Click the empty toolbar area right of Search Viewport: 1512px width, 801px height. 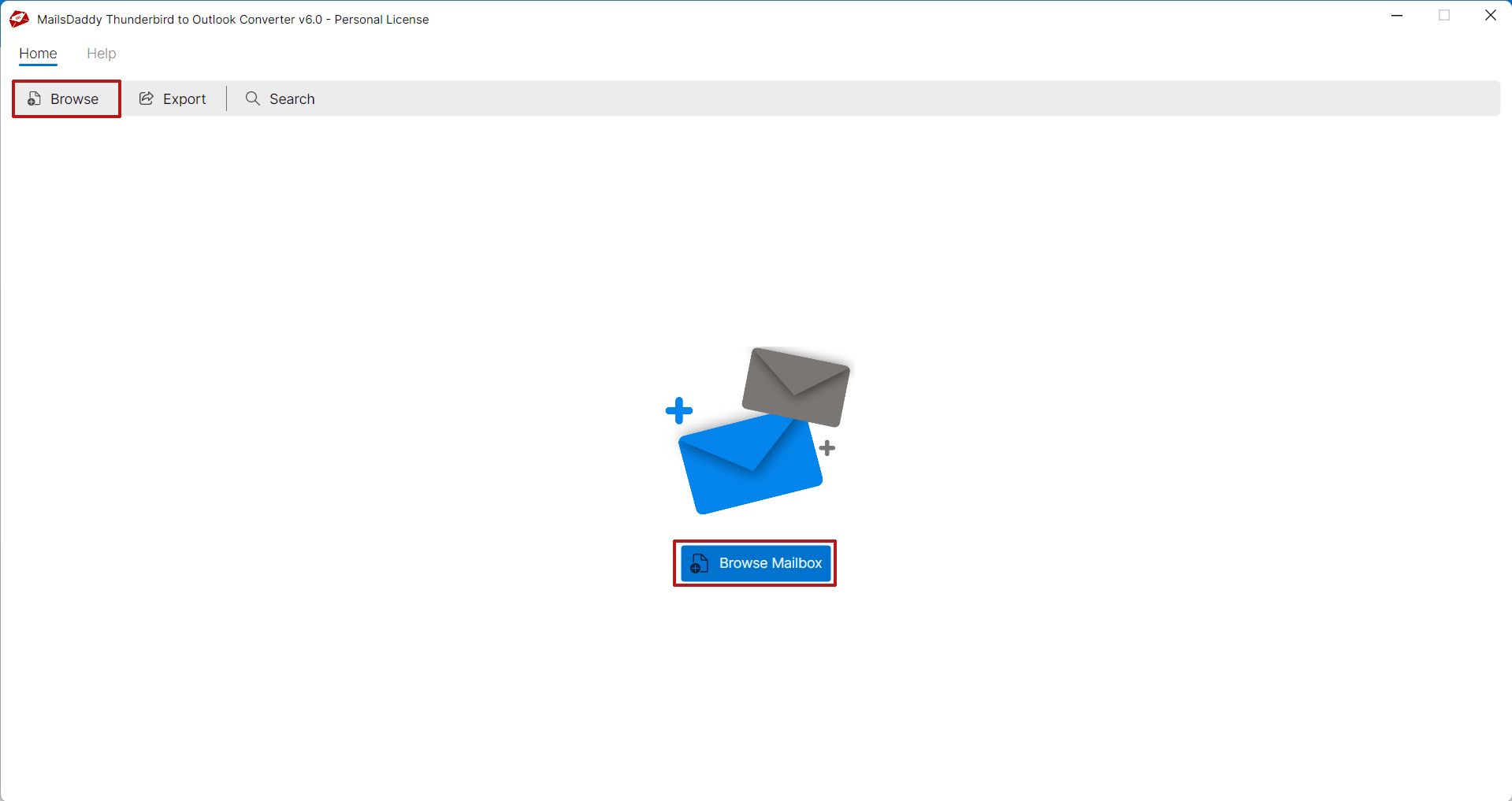pyautogui.click(x=867, y=98)
